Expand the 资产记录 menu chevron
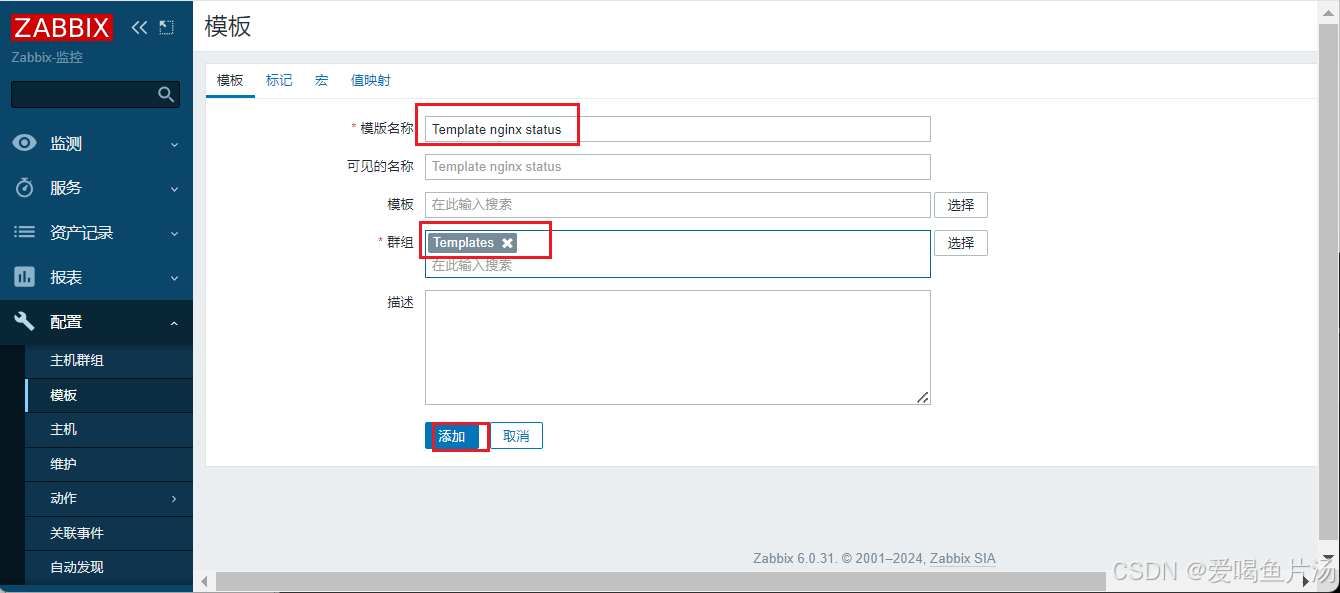Screen dimensions: 1340x593 point(174,233)
